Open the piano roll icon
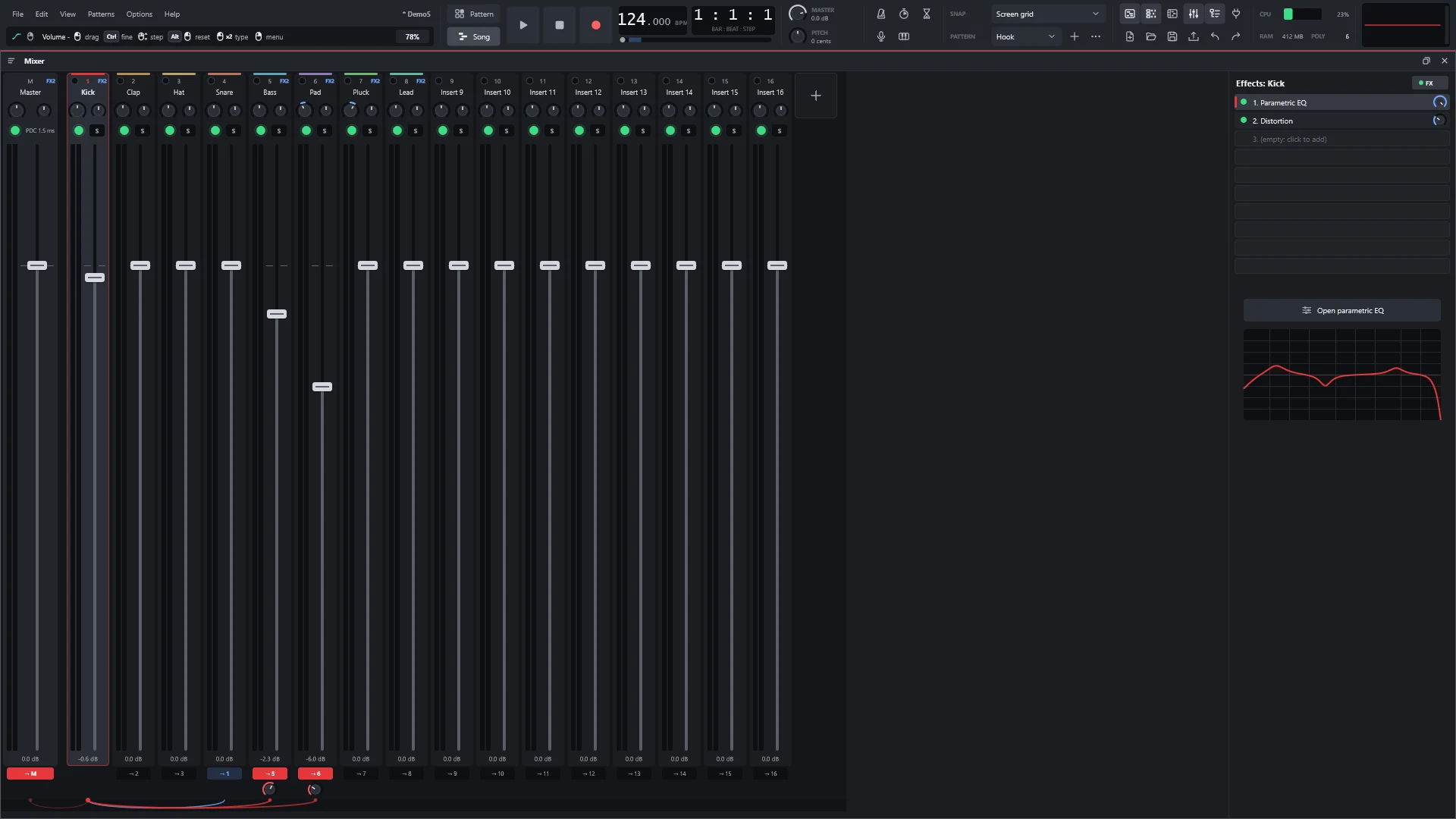The width and height of the screenshot is (1456, 819). pos(1172,14)
